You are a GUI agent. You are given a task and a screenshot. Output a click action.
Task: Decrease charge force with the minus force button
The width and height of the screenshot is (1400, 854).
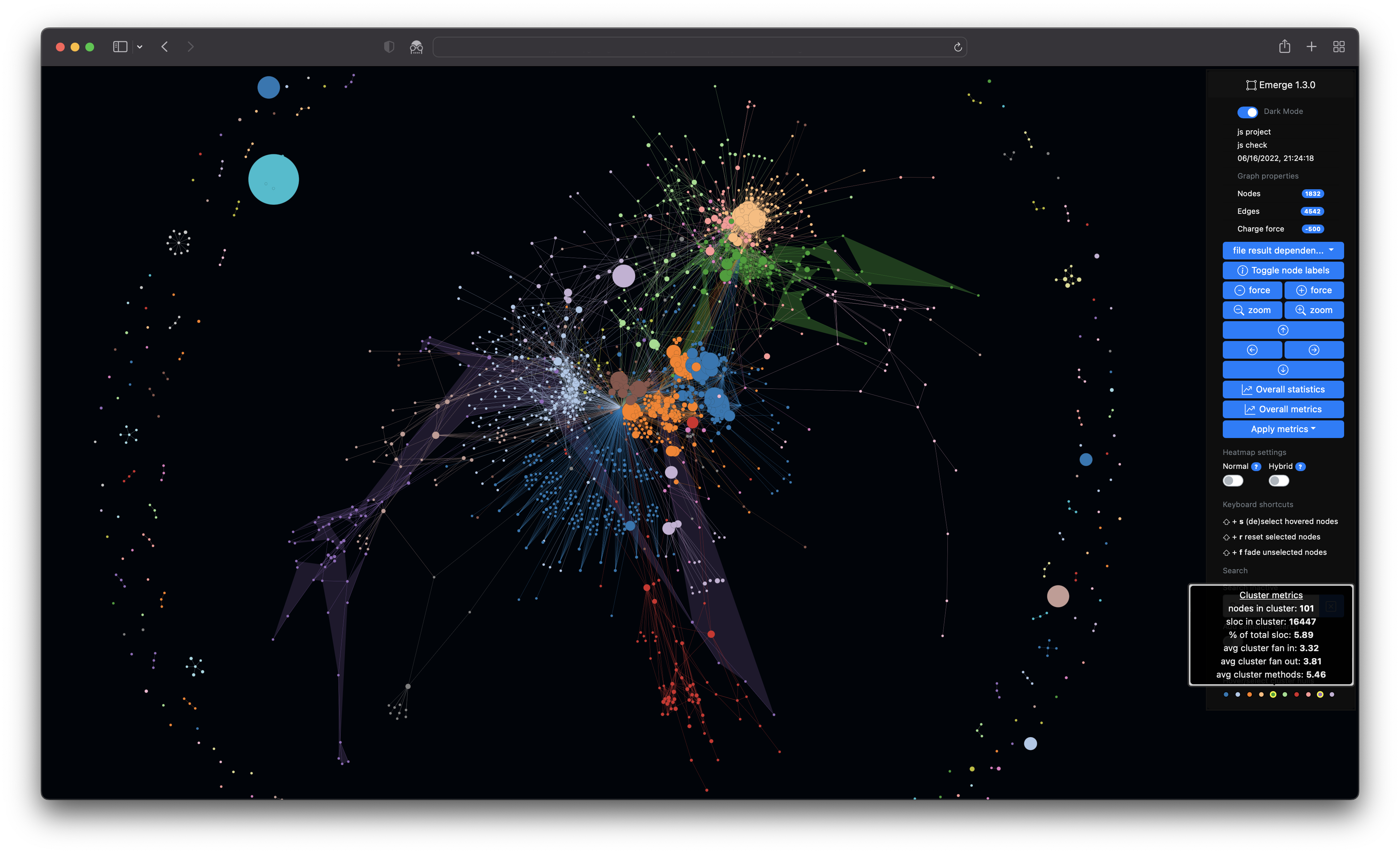click(1252, 290)
